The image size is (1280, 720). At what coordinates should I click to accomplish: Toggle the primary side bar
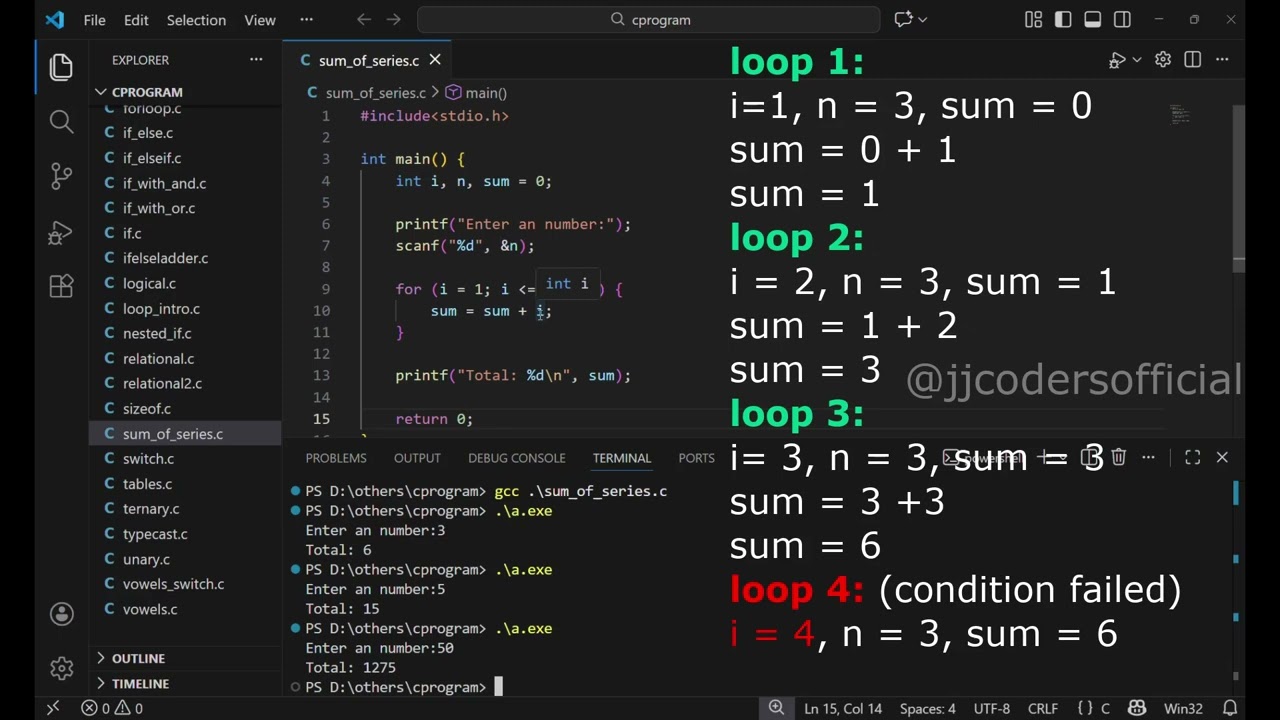point(1063,20)
